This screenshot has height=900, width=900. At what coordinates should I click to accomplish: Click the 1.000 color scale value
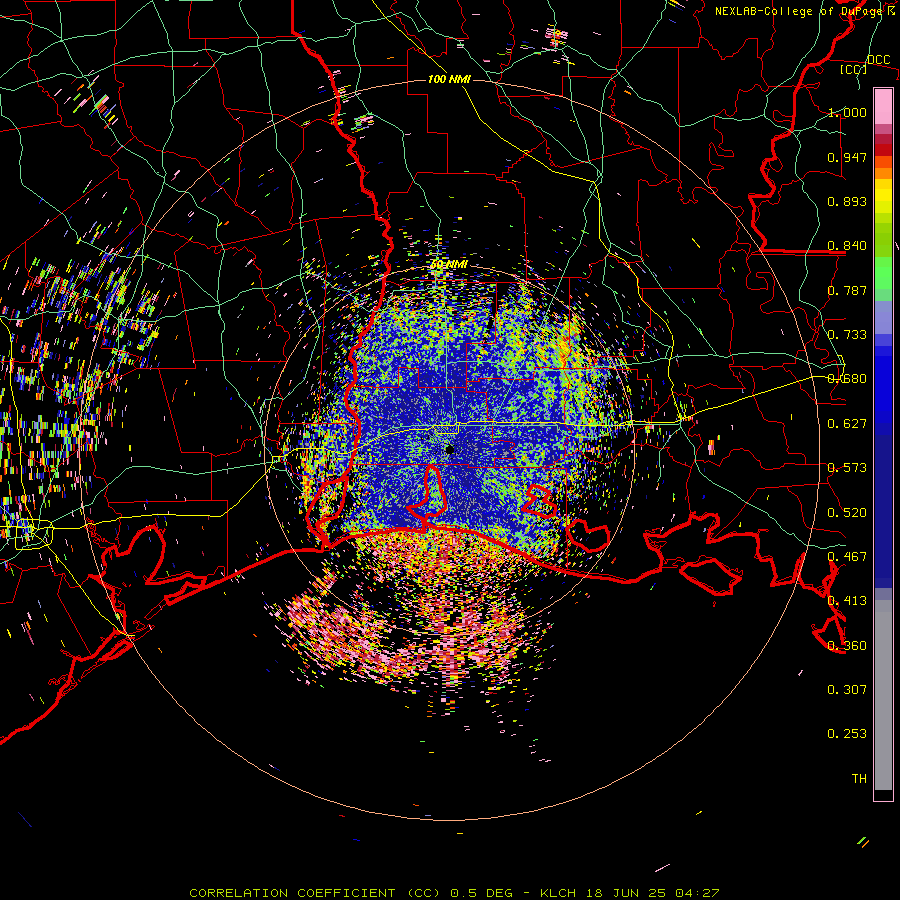click(x=847, y=112)
